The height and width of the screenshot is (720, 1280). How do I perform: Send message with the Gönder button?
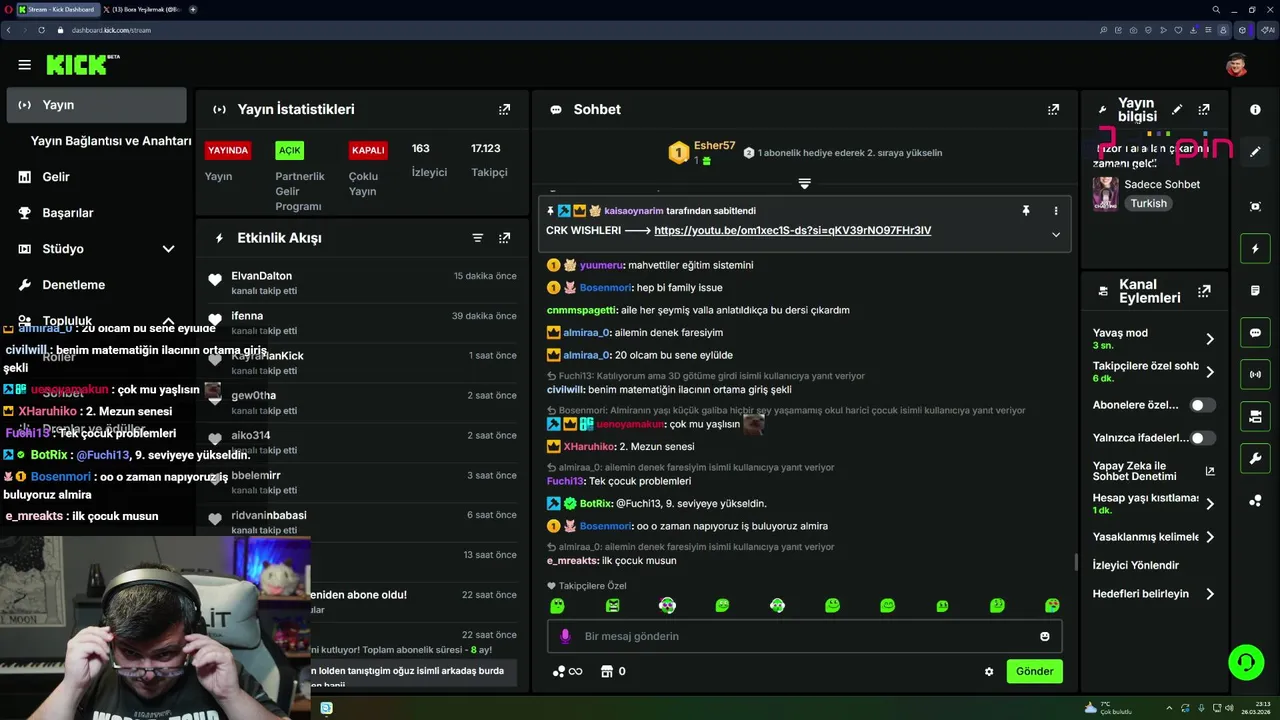pyautogui.click(x=1034, y=672)
